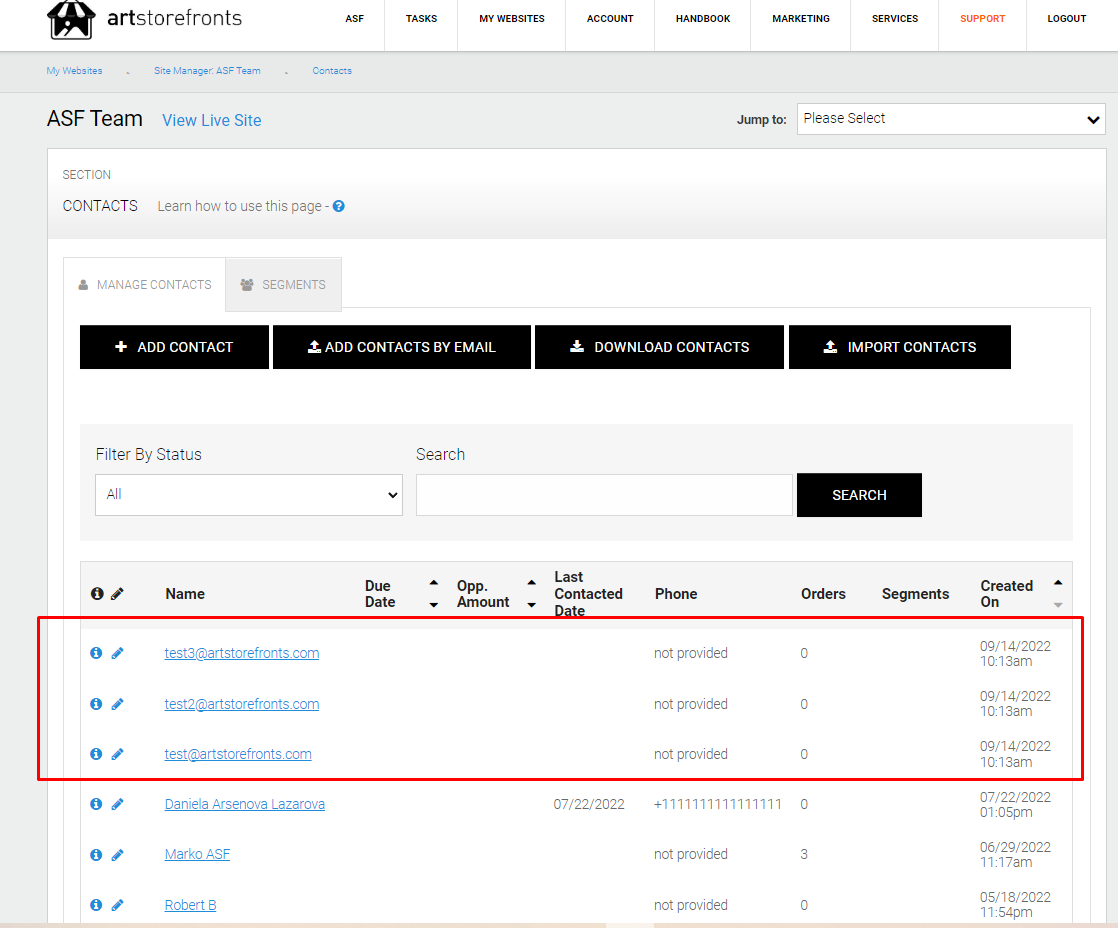Click the 07/22/2022 last contacted date

click(x=589, y=804)
